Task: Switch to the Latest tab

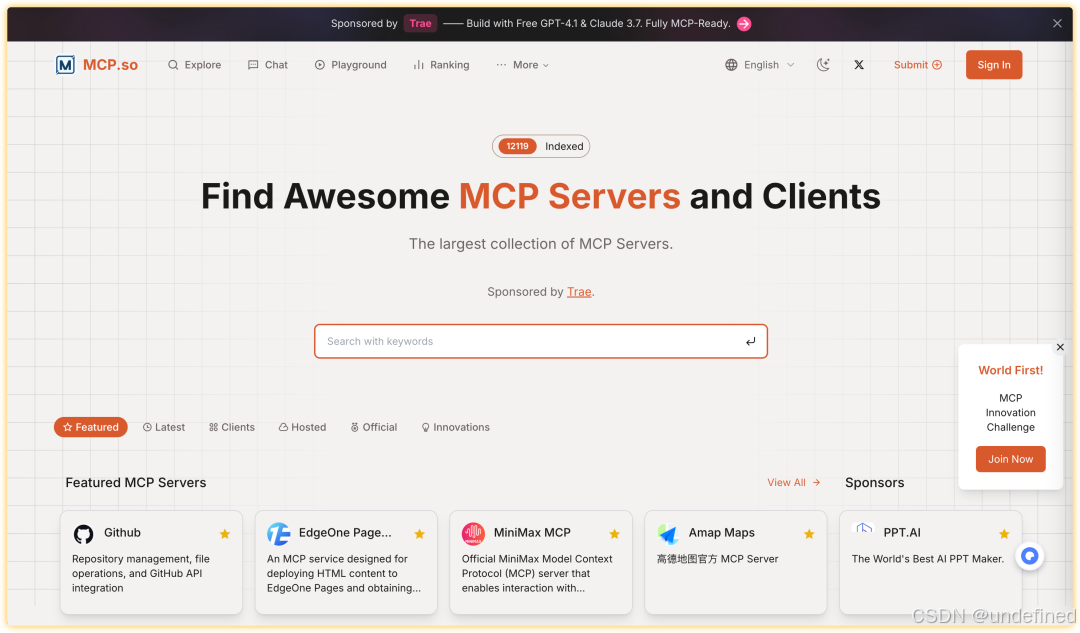Action: pyautogui.click(x=164, y=427)
